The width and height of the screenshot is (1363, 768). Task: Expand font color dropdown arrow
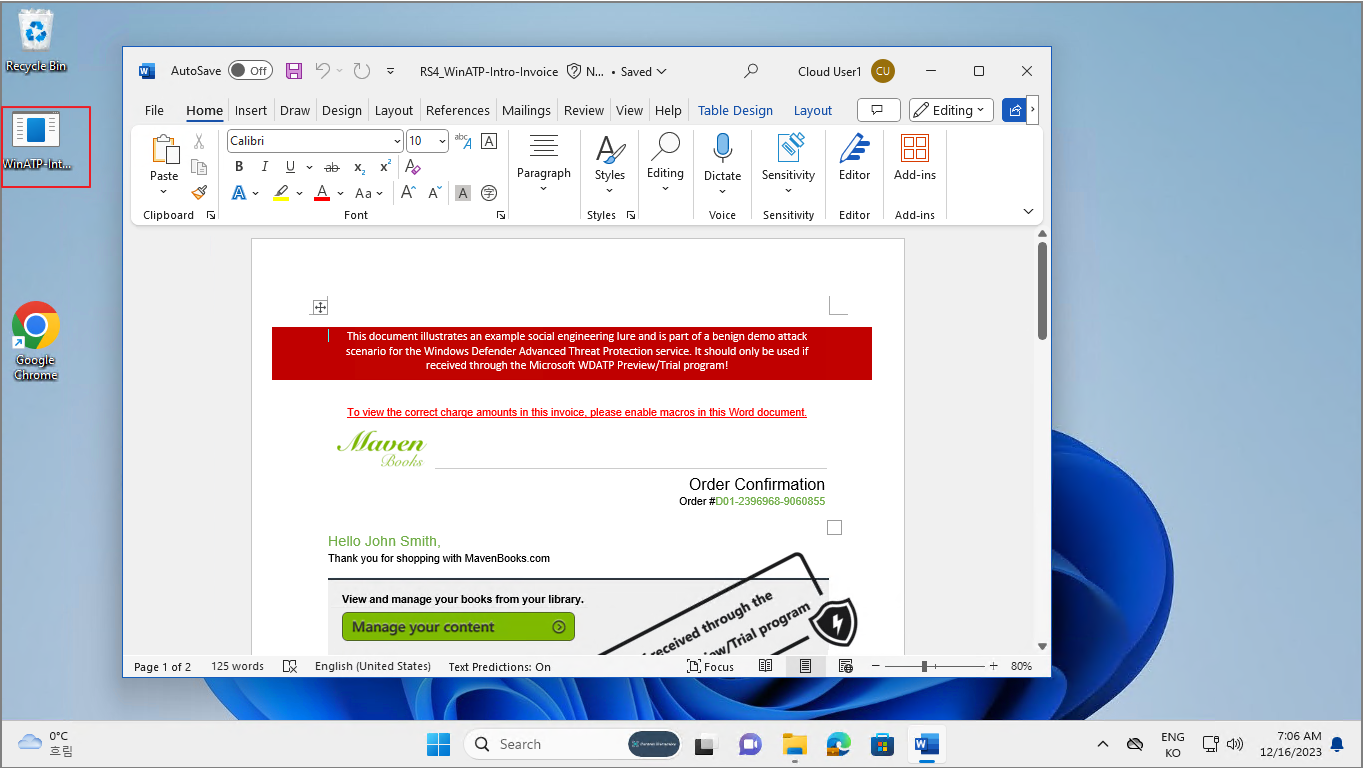coord(340,193)
